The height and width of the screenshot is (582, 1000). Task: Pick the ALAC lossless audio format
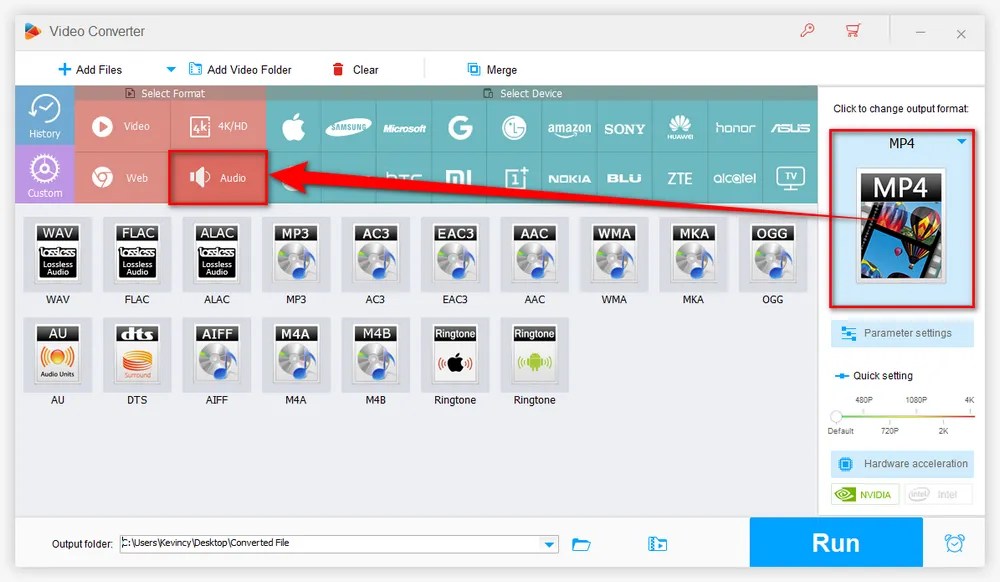coord(217,254)
